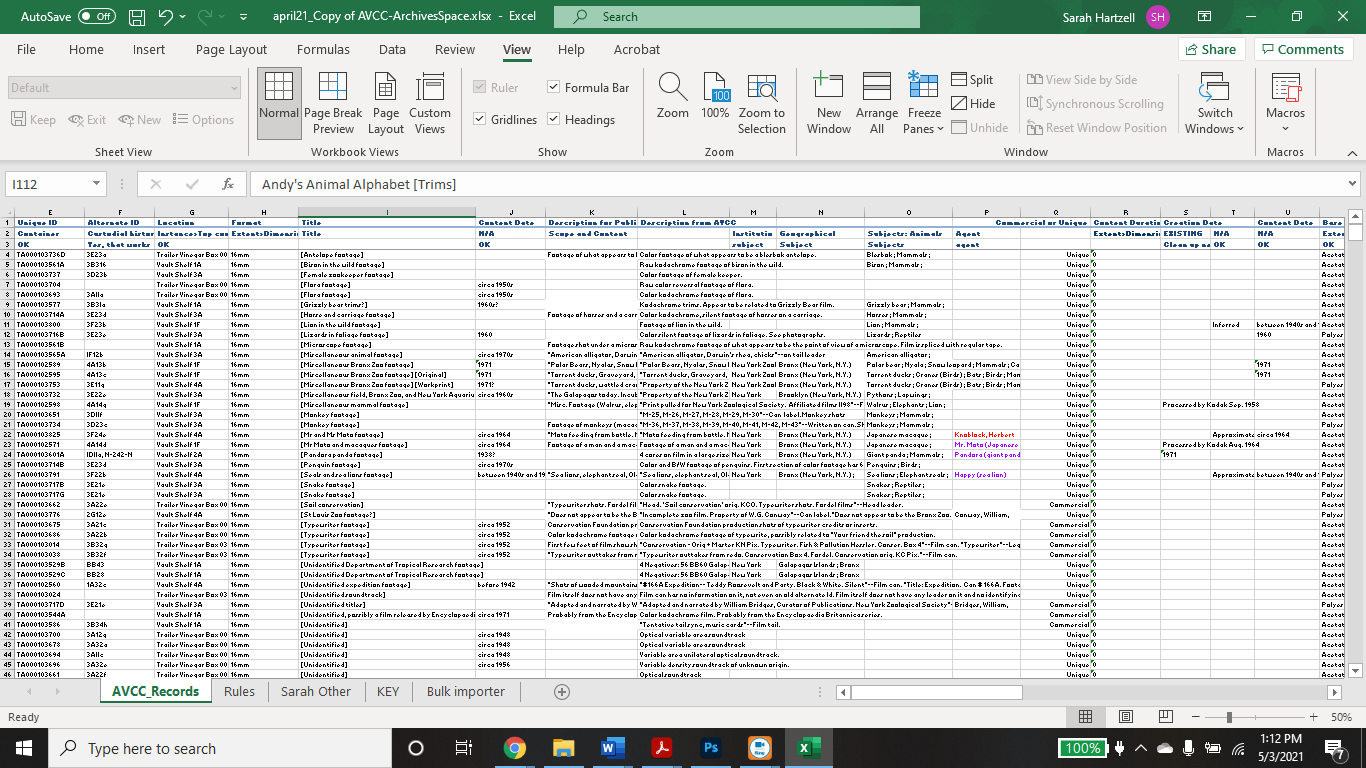Viewport: 1366px width, 768px height.
Task: Click Zoom to Selection
Action: 762,102
